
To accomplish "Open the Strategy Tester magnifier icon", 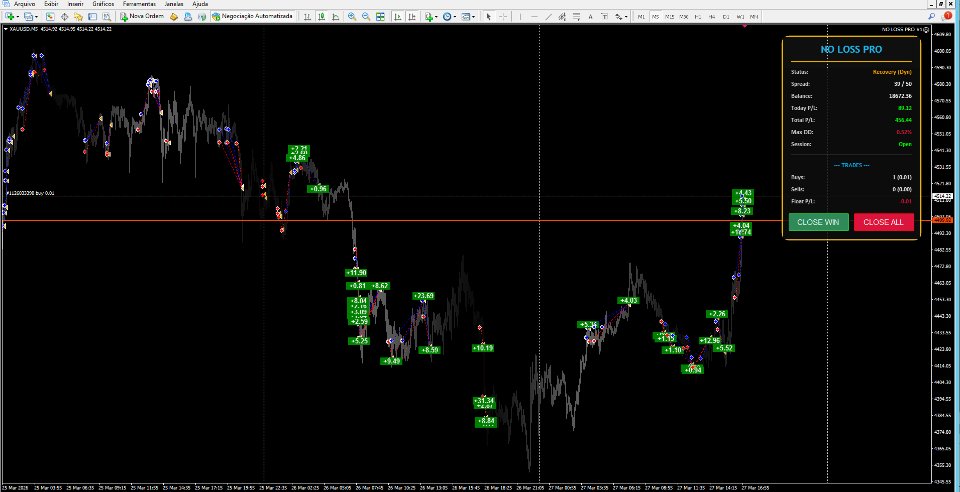I will click(x=107, y=17).
